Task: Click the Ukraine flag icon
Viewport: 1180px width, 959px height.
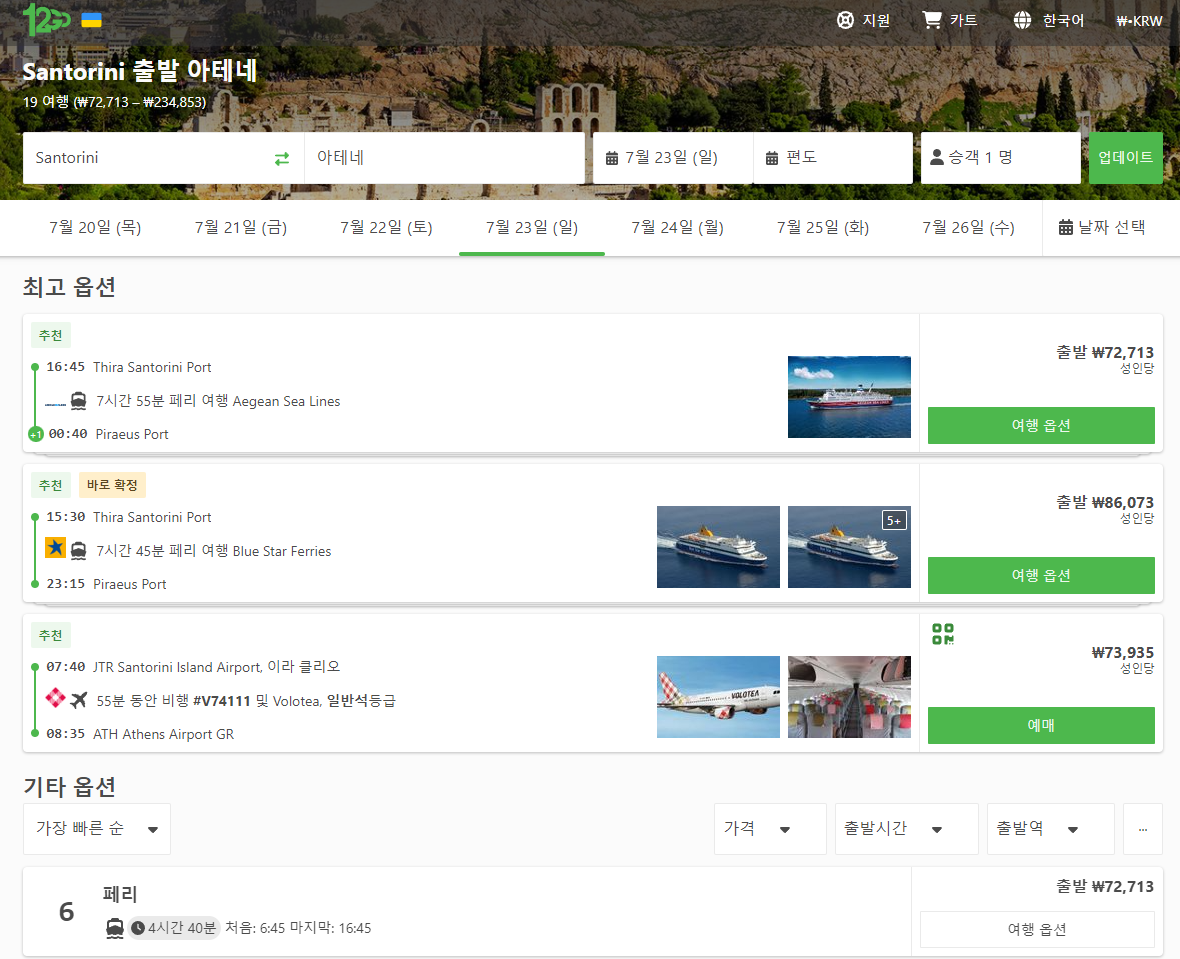Action: click(91, 20)
